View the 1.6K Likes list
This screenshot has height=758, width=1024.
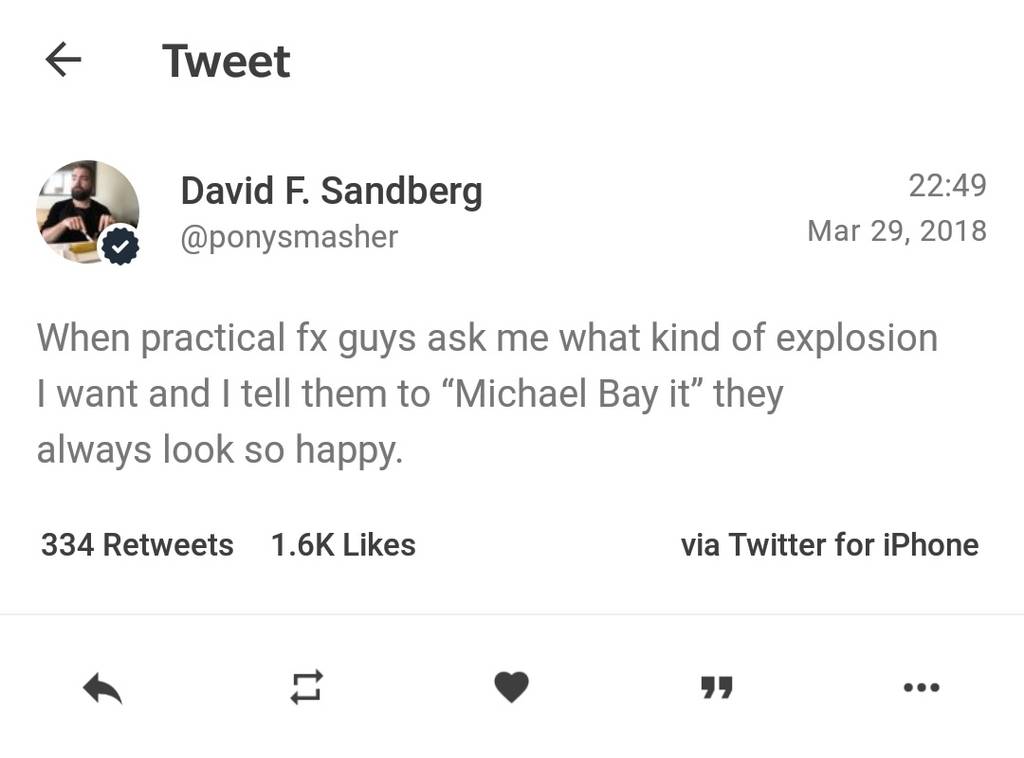[x=343, y=545]
